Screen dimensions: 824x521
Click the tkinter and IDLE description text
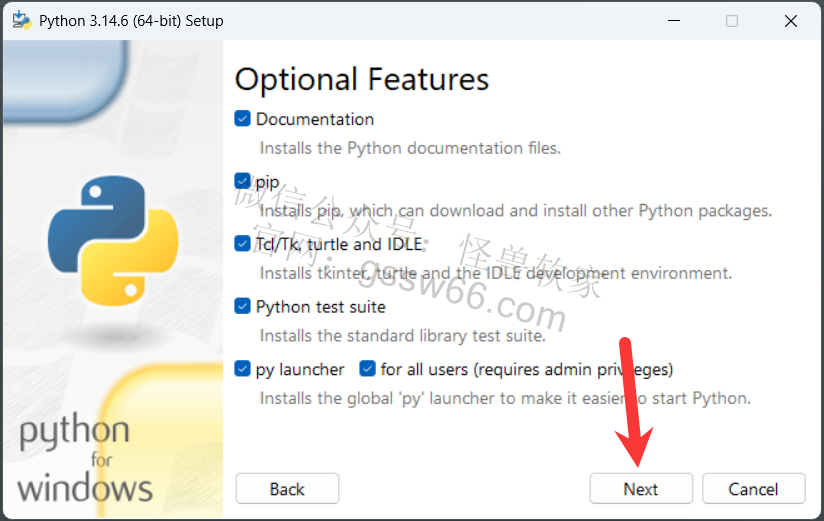tap(496, 273)
